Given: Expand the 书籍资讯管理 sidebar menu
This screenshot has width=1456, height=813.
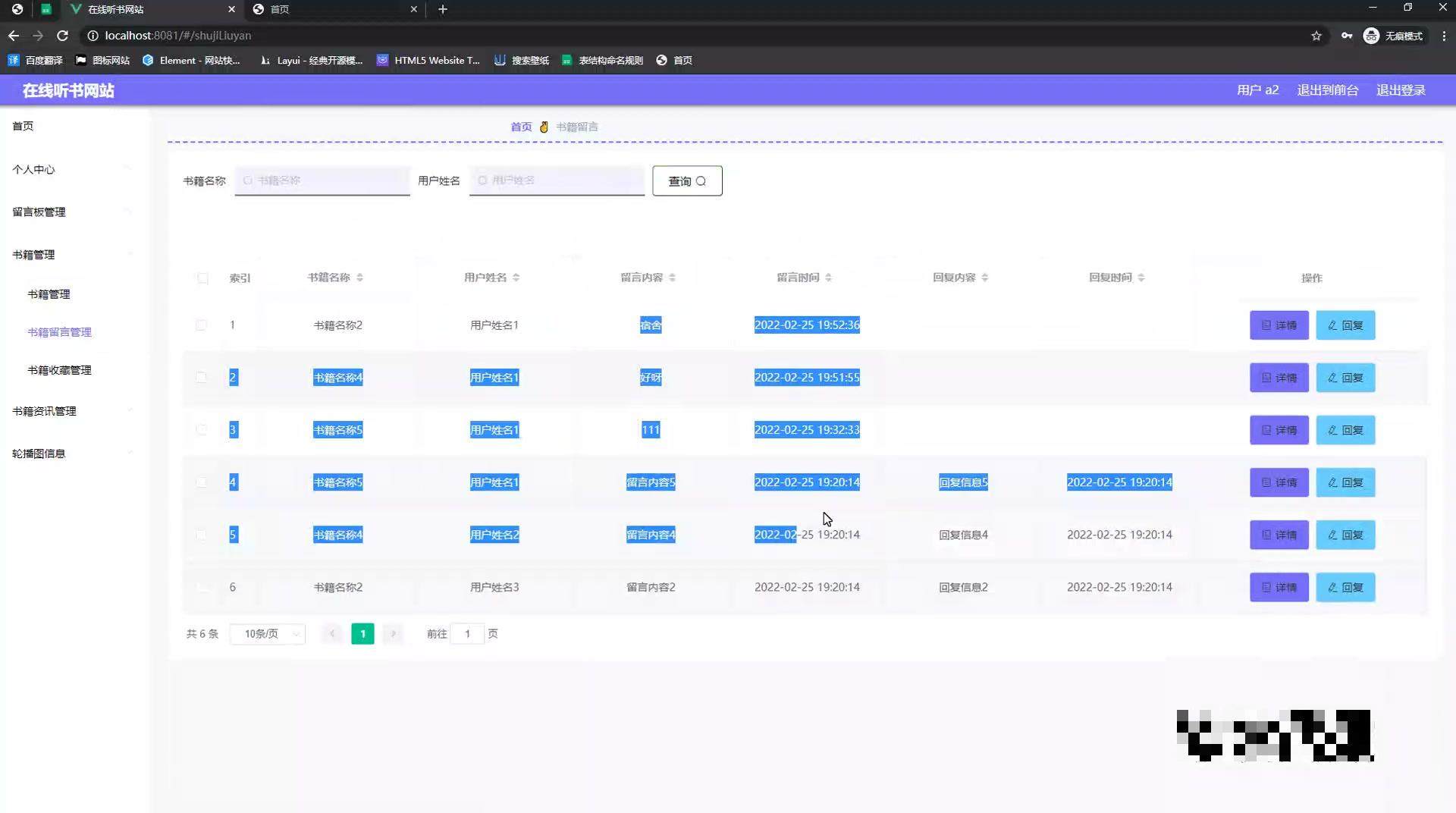Looking at the screenshot, I should point(44,411).
